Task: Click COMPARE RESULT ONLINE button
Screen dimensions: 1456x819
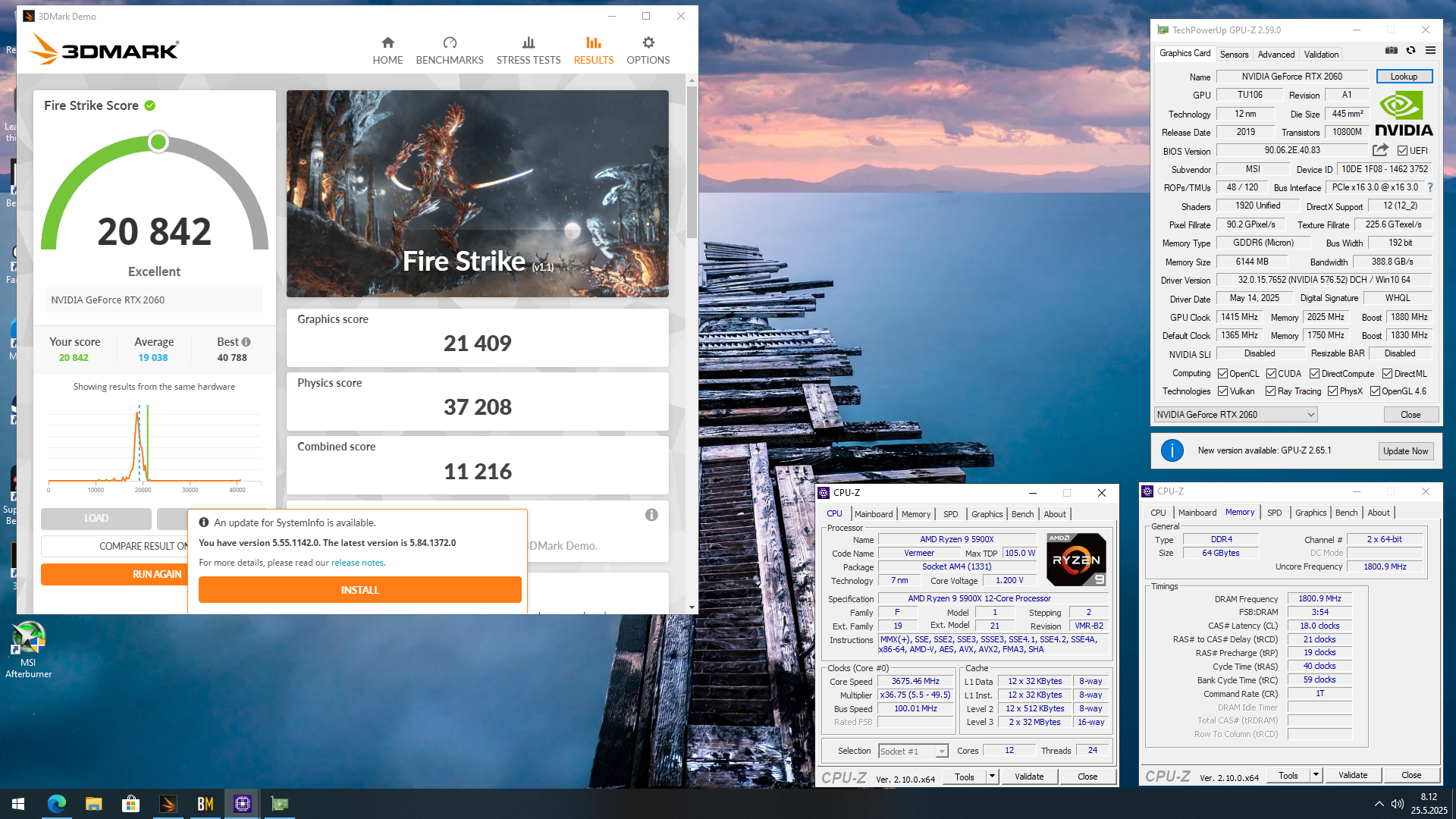Action: pos(115,546)
